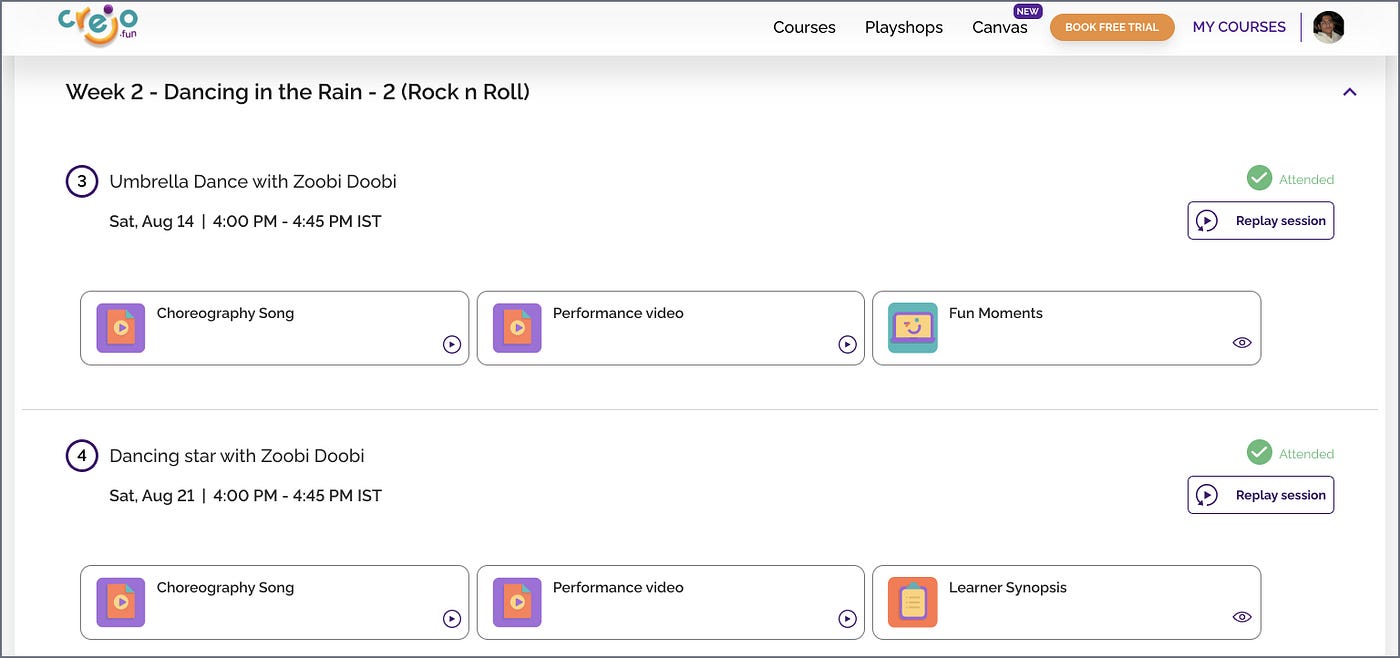View Fun Moments with eye icon
This screenshot has height=658, width=1400.
pyautogui.click(x=1242, y=342)
